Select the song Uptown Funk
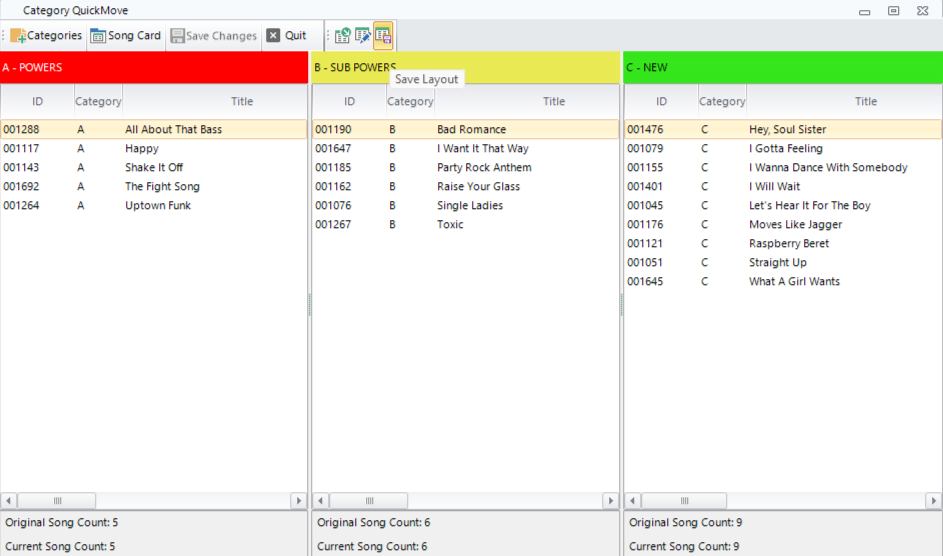The width and height of the screenshot is (943, 556). click(x=157, y=206)
